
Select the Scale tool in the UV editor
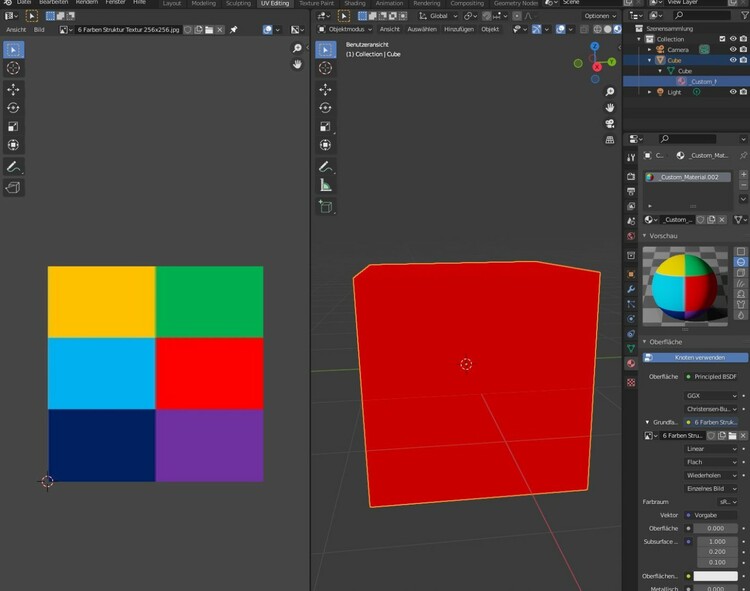(x=13, y=127)
